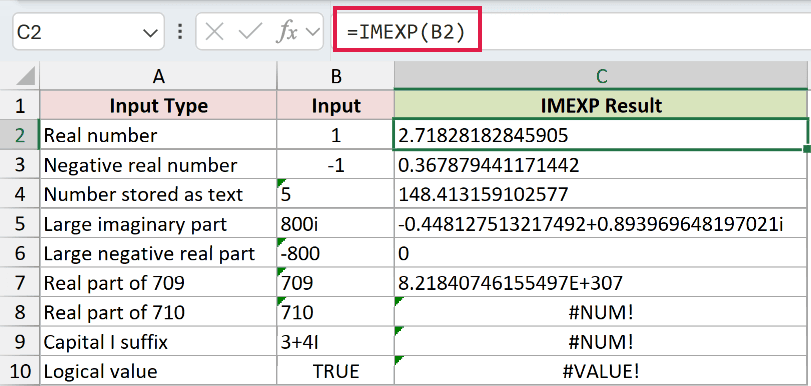Click input cell containing -800
Viewport: 811px width, 386px height.
(336, 254)
